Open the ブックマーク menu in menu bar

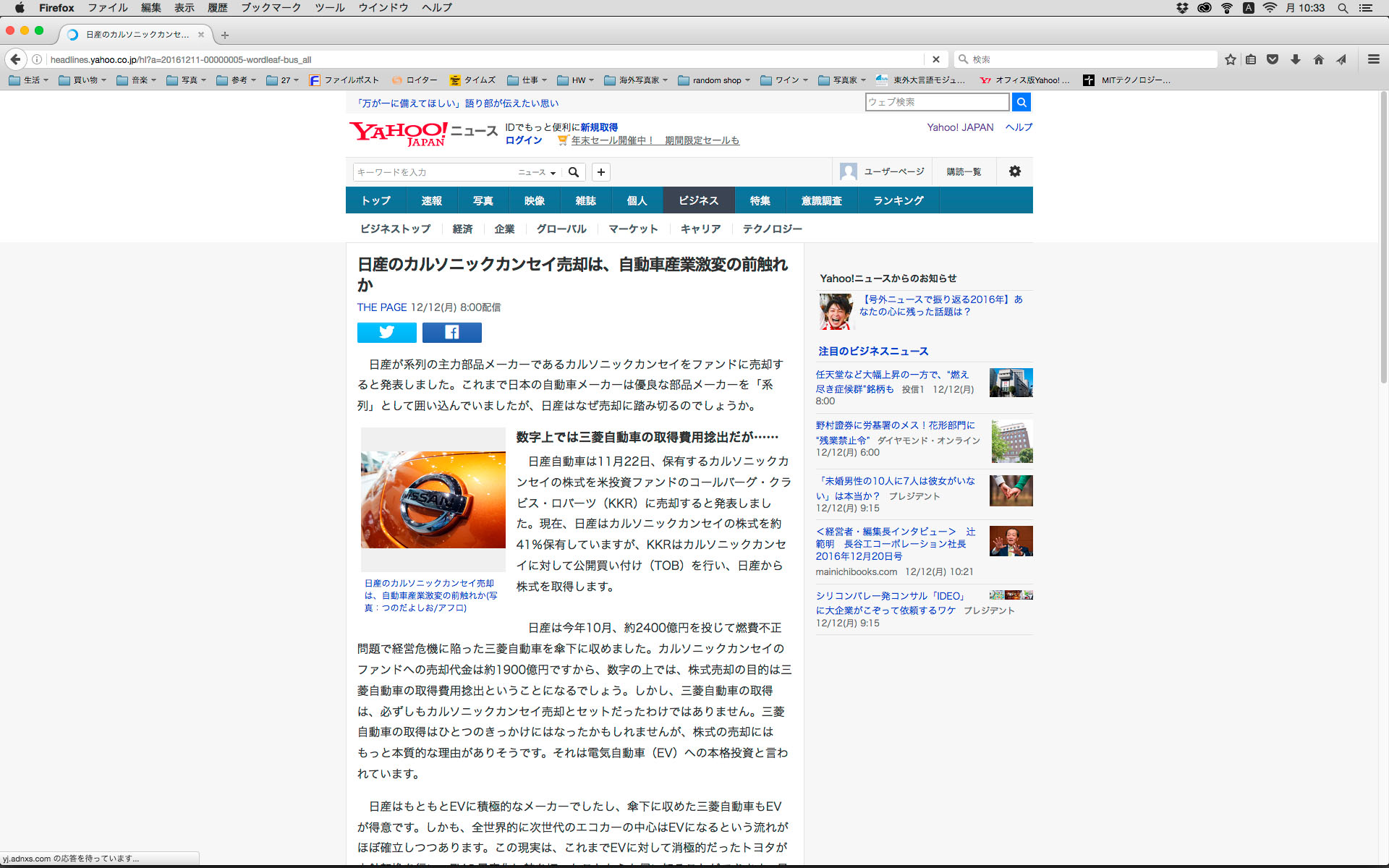tap(271, 8)
